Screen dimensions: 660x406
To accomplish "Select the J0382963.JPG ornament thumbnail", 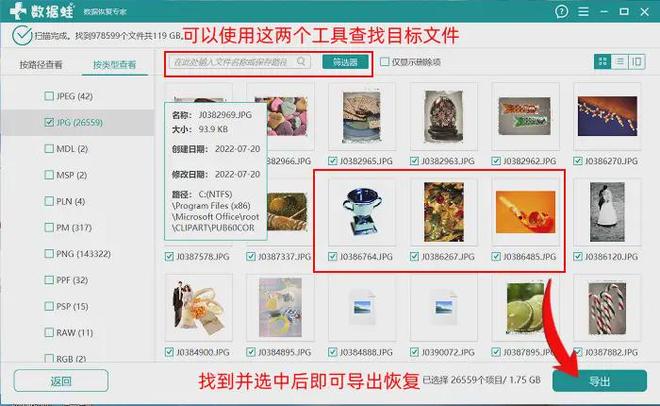I will 444,117.
